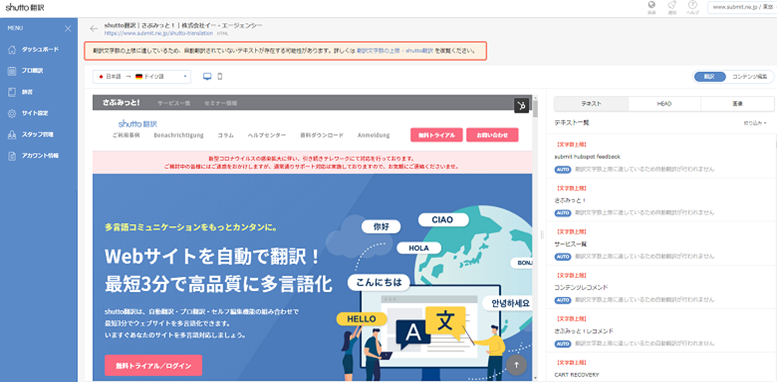Open the 絞り込み filter dropdown
This screenshot has height=382, width=777.
755,122
